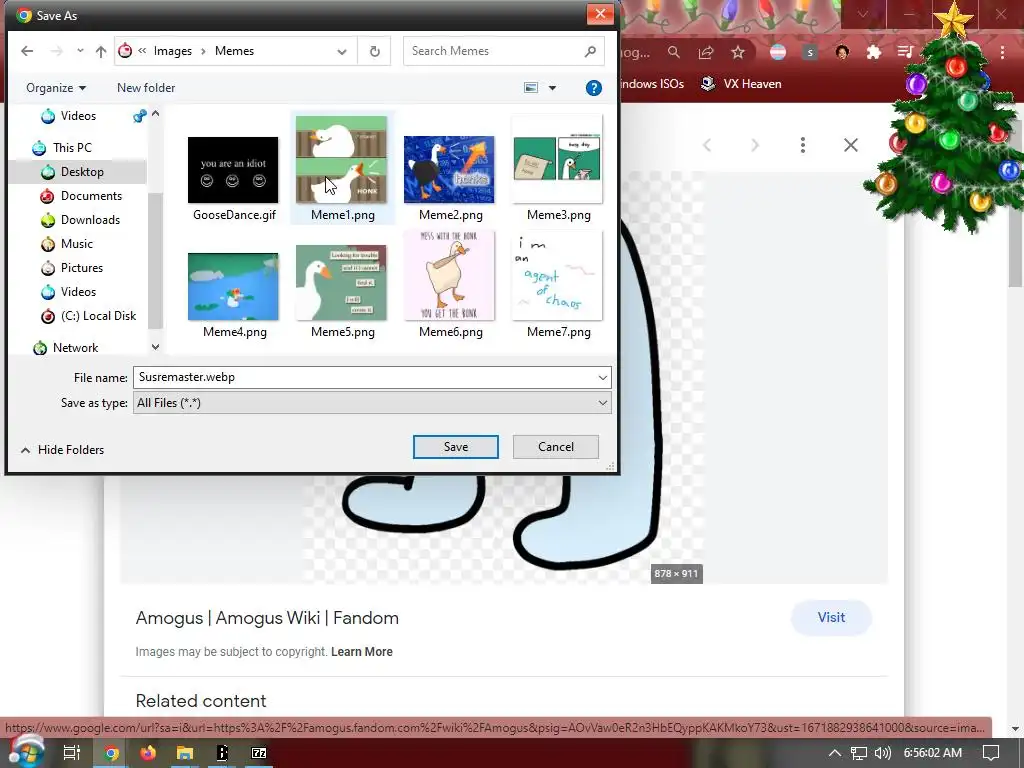Open volume control in system tray
1024x768 pixels.
(882, 753)
